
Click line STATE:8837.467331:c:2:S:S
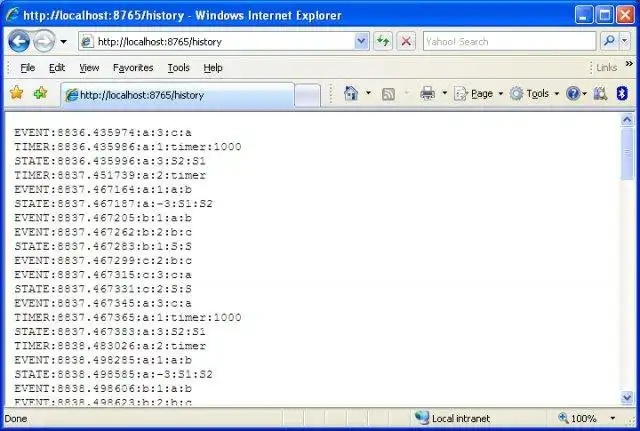pos(103,289)
